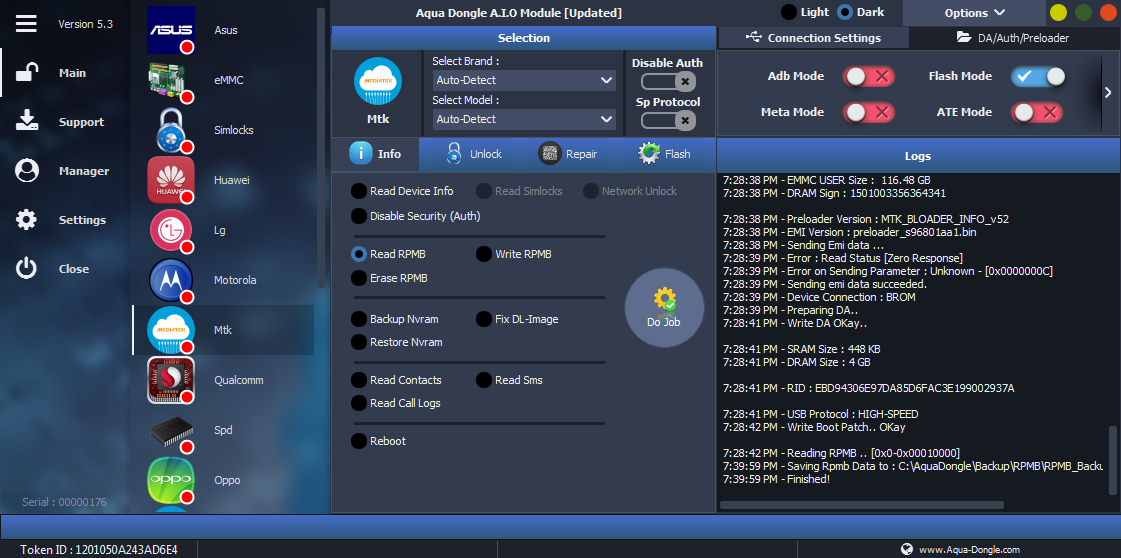1121x558 pixels.
Task: Click the 'Finished!' log line
Action: [x=776, y=479]
